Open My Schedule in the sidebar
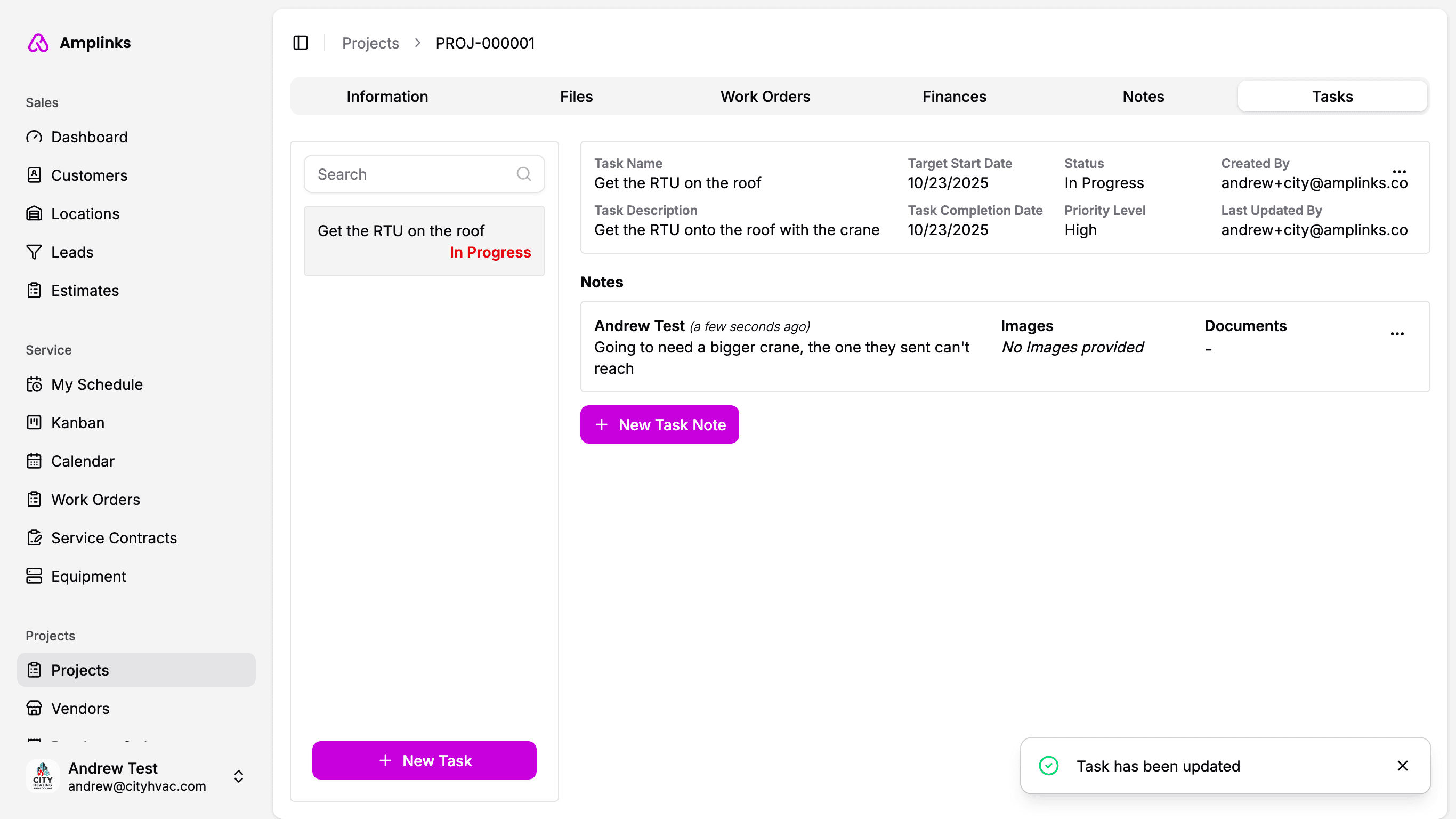1456x819 pixels. click(x=96, y=384)
